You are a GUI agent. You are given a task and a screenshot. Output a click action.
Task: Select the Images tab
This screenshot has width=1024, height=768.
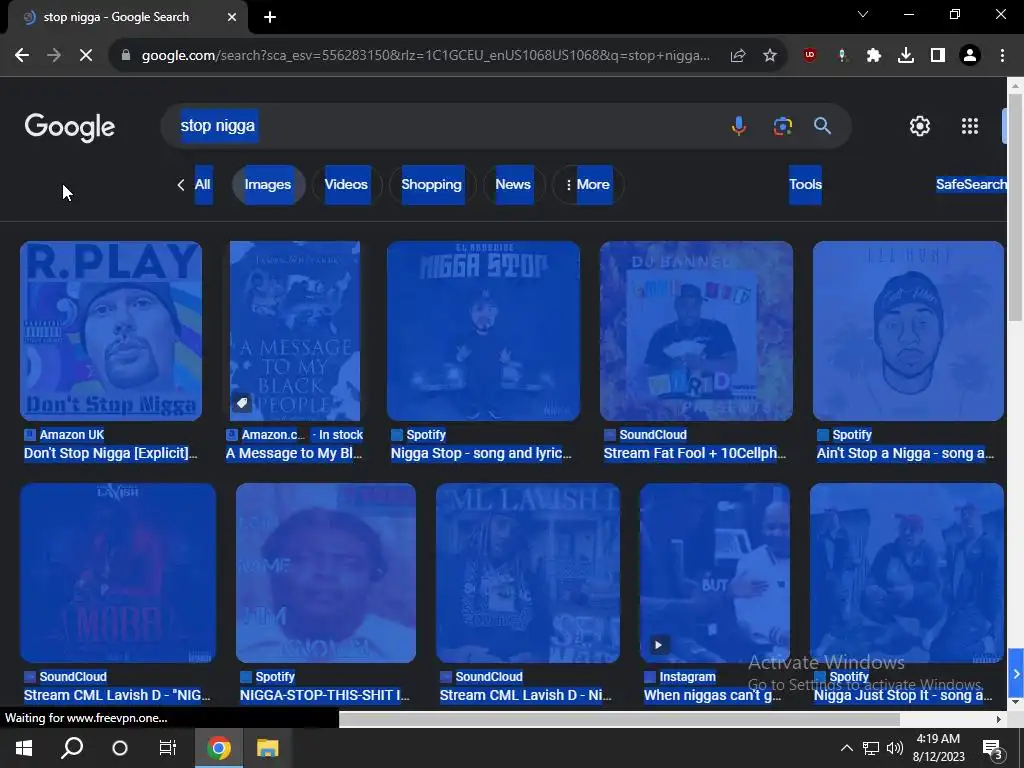pyautogui.click(x=268, y=184)
